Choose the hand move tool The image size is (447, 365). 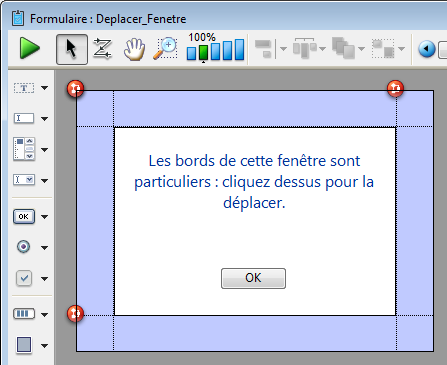pyautogui.click(x=134, y=49)
